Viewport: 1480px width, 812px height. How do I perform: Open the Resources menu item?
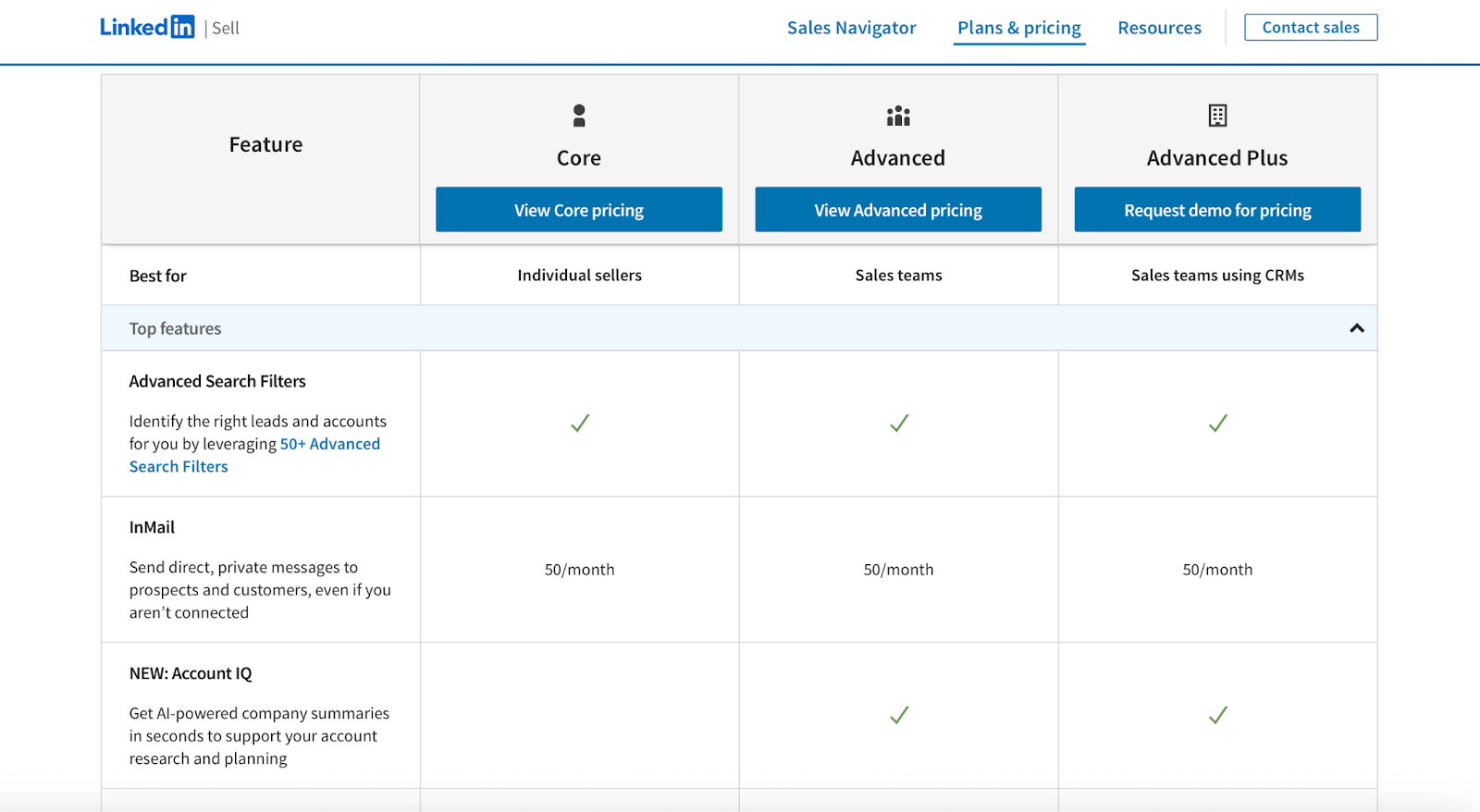(1159, 28)
